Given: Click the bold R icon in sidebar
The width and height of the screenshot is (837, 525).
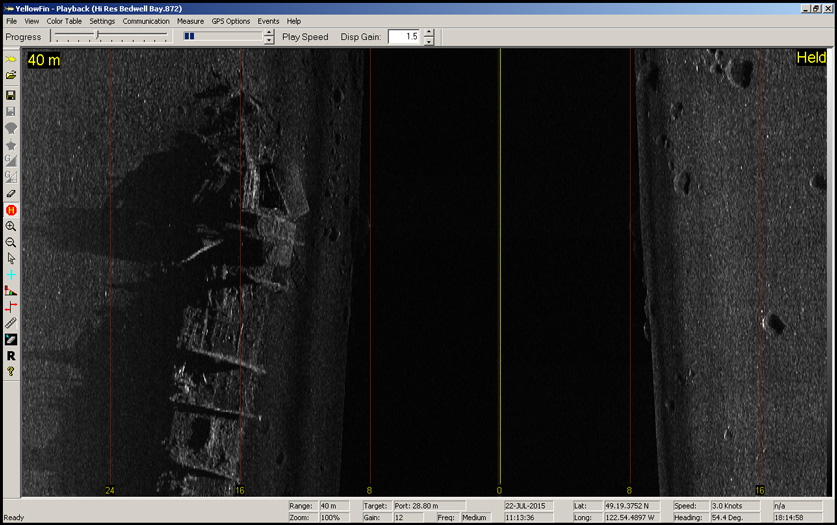Looking at the screenshot, I should [x=11, y=356].
